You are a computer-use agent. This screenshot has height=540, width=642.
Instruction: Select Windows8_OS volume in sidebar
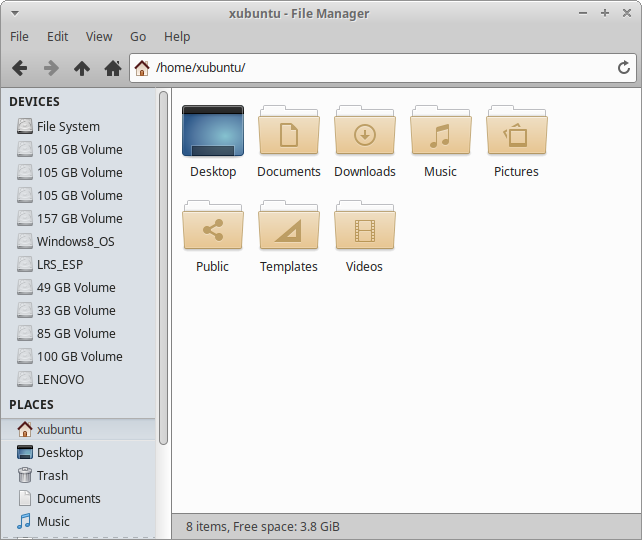click(75, 241)
